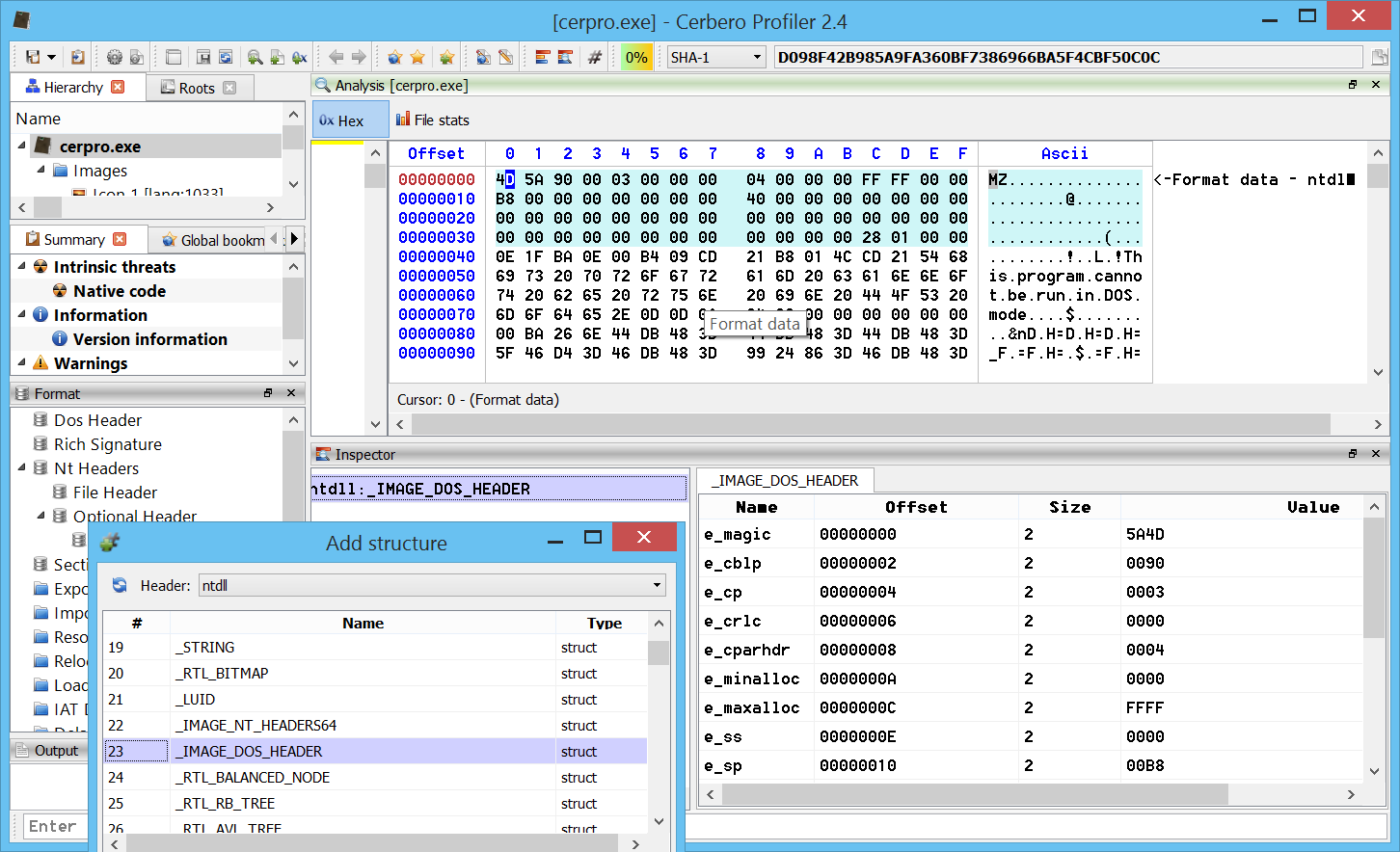Float the Analysis panel
The width and height of the screenshot is (1400, 852).
1352,85
